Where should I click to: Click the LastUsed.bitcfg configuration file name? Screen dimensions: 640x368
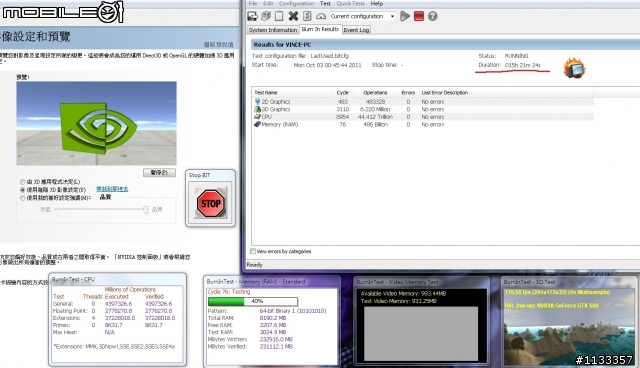329,56
